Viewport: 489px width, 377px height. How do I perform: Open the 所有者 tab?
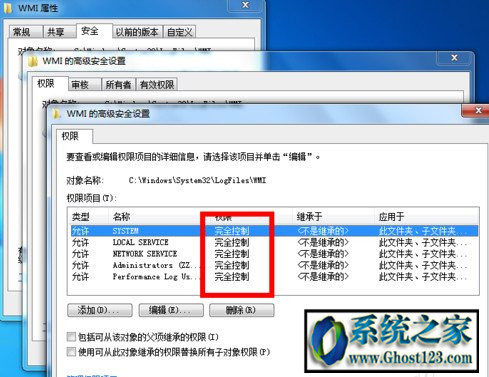[x=118, y=85]
